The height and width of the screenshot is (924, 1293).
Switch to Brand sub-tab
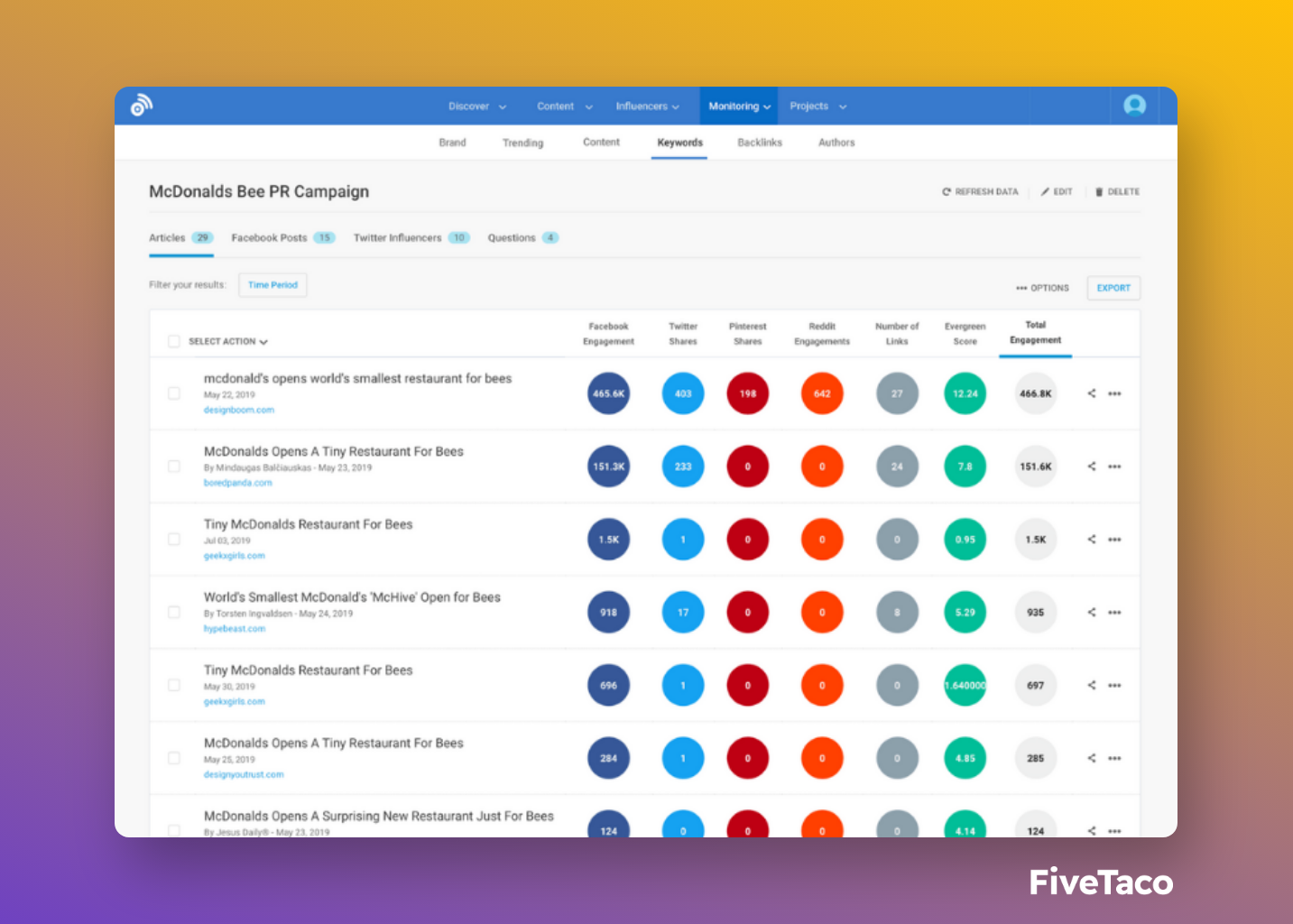tap(453, 143)
